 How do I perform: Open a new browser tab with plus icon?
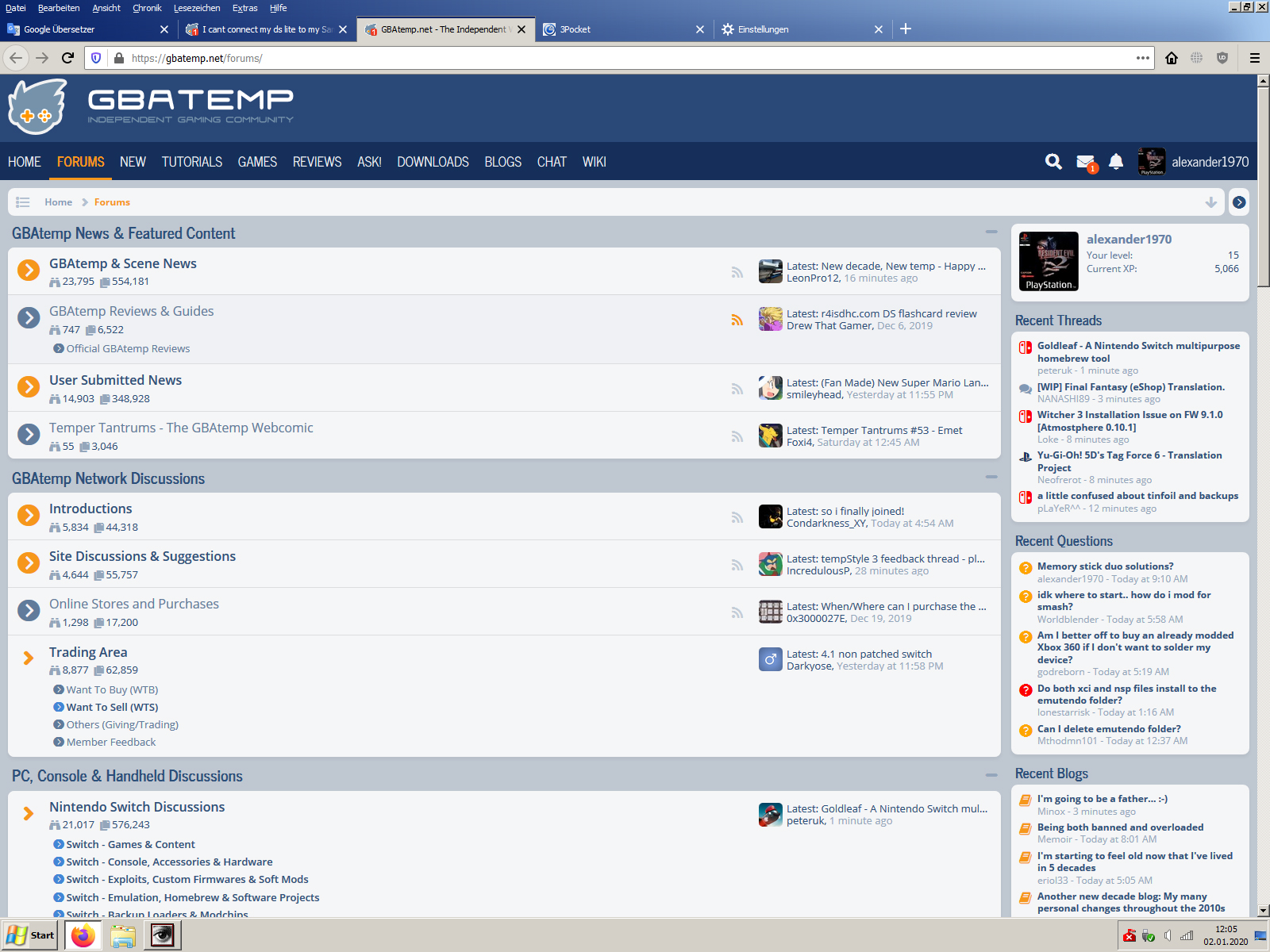(906, 29)
